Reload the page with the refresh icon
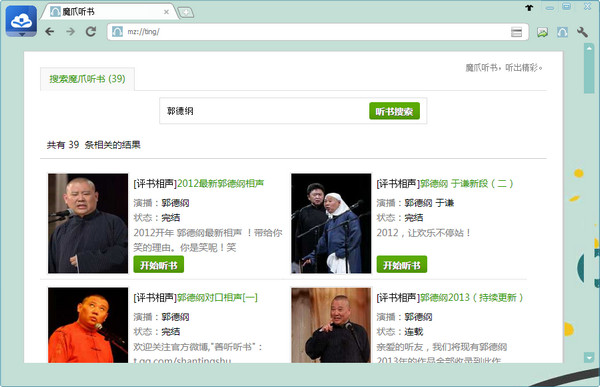 click(x=91, y=31)
